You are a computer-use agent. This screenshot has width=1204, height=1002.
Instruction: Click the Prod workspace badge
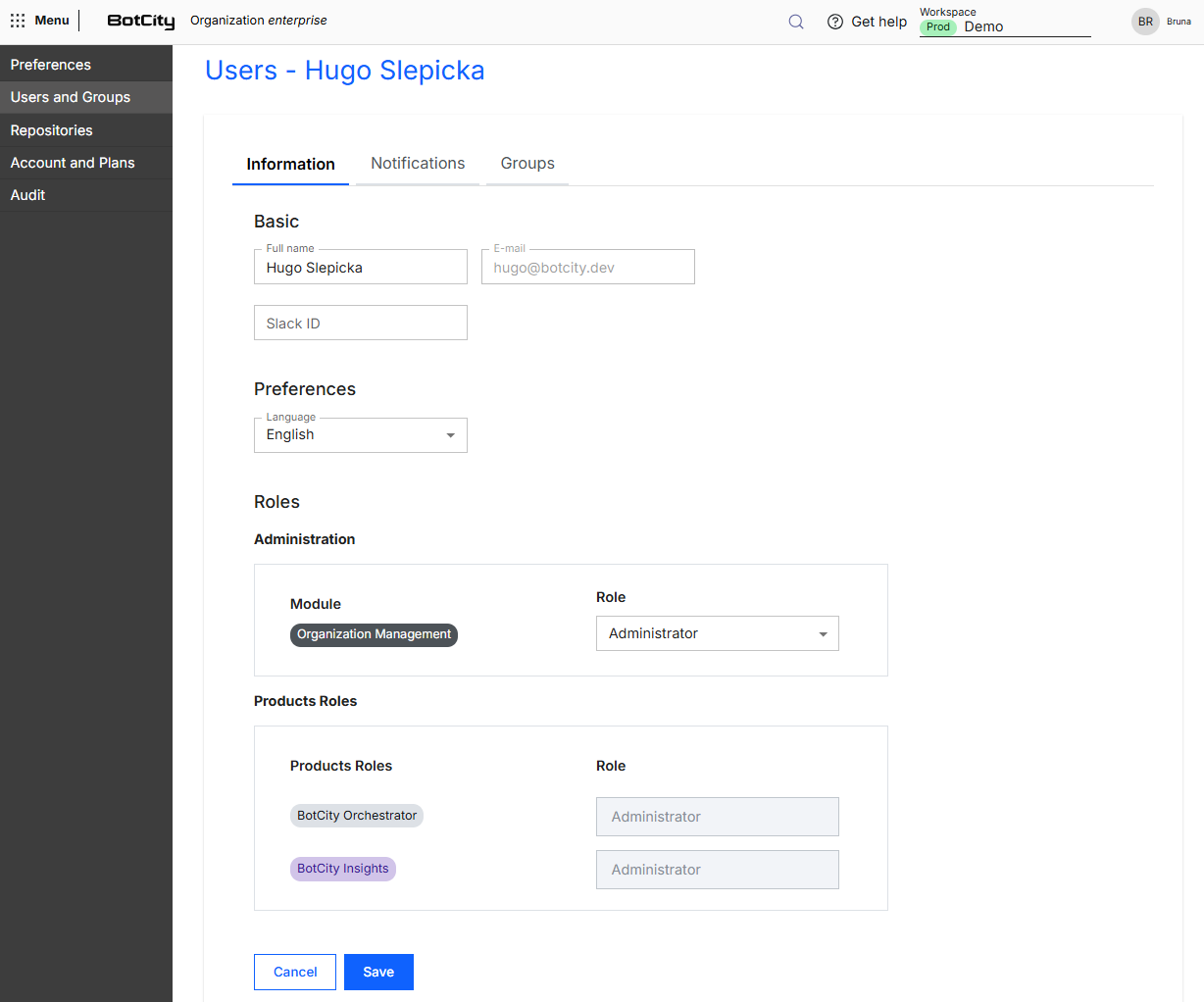(x=938, y=27)
